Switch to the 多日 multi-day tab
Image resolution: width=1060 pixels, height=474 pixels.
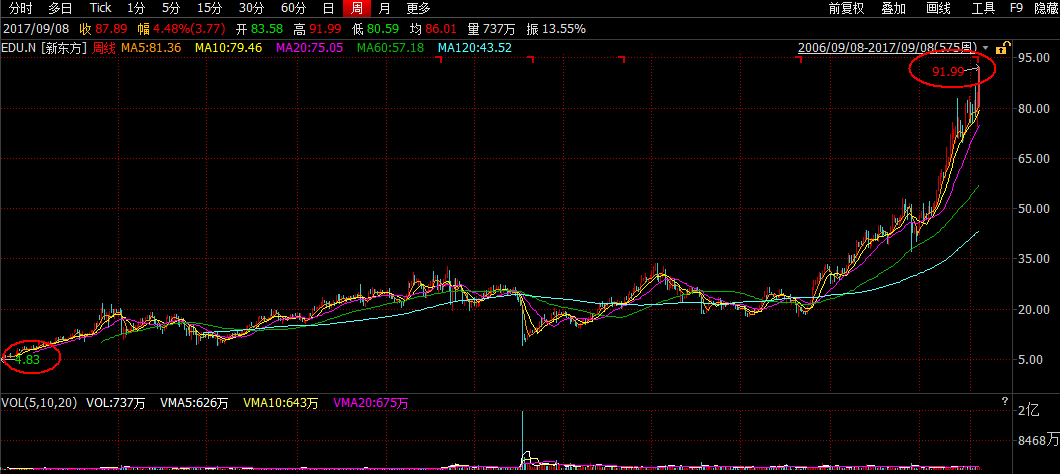(60, 9)
